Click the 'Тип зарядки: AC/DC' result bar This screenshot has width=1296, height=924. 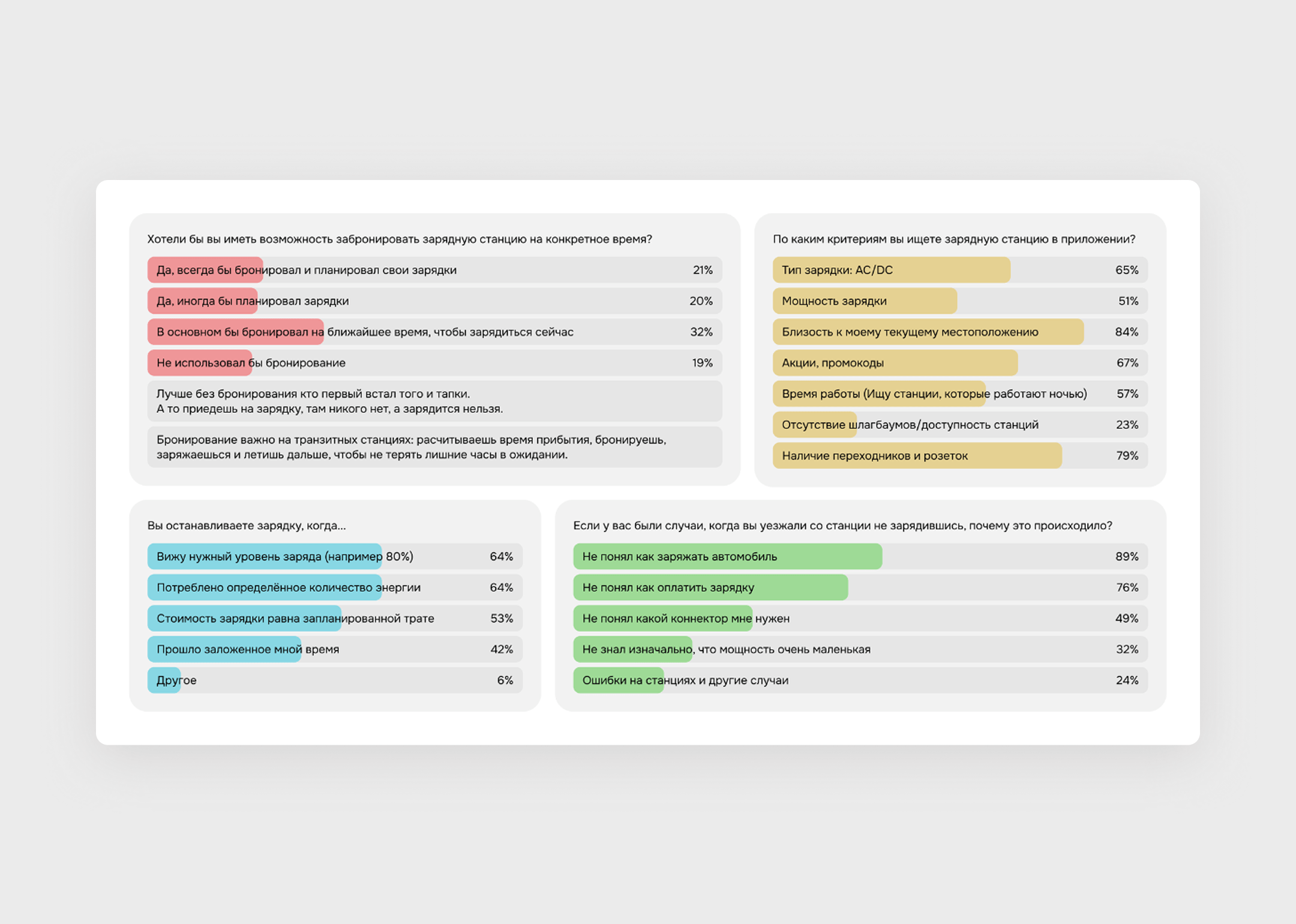[x=891, y=270]
